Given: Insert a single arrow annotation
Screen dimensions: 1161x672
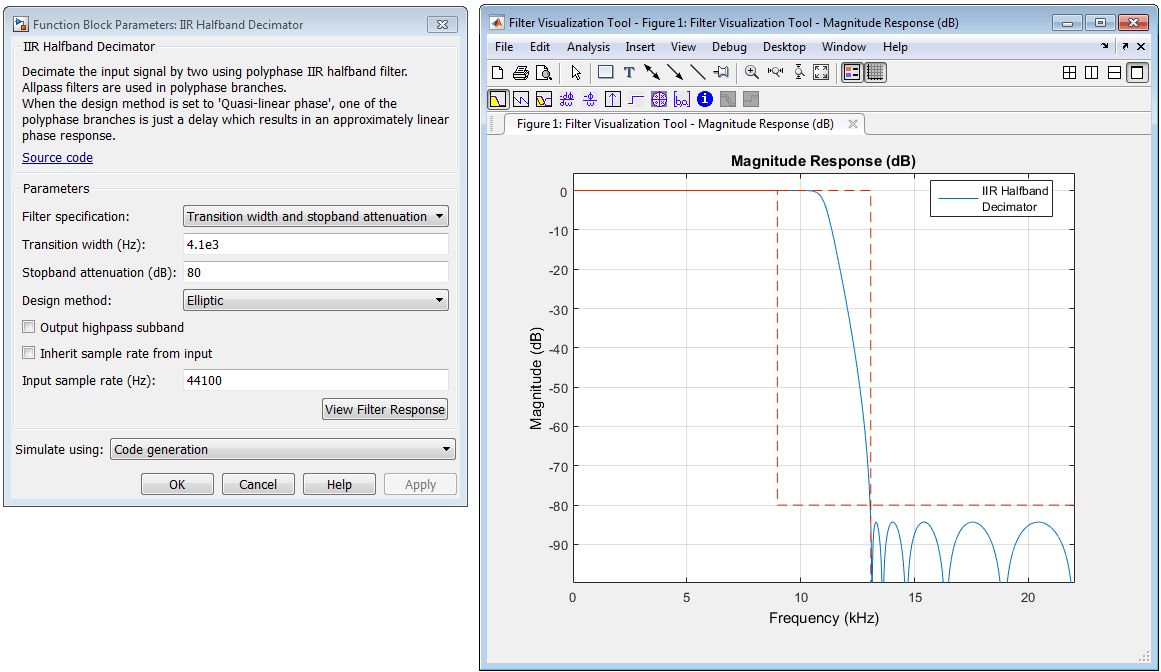Looking at the screenshot, I should tap(675, 73).
